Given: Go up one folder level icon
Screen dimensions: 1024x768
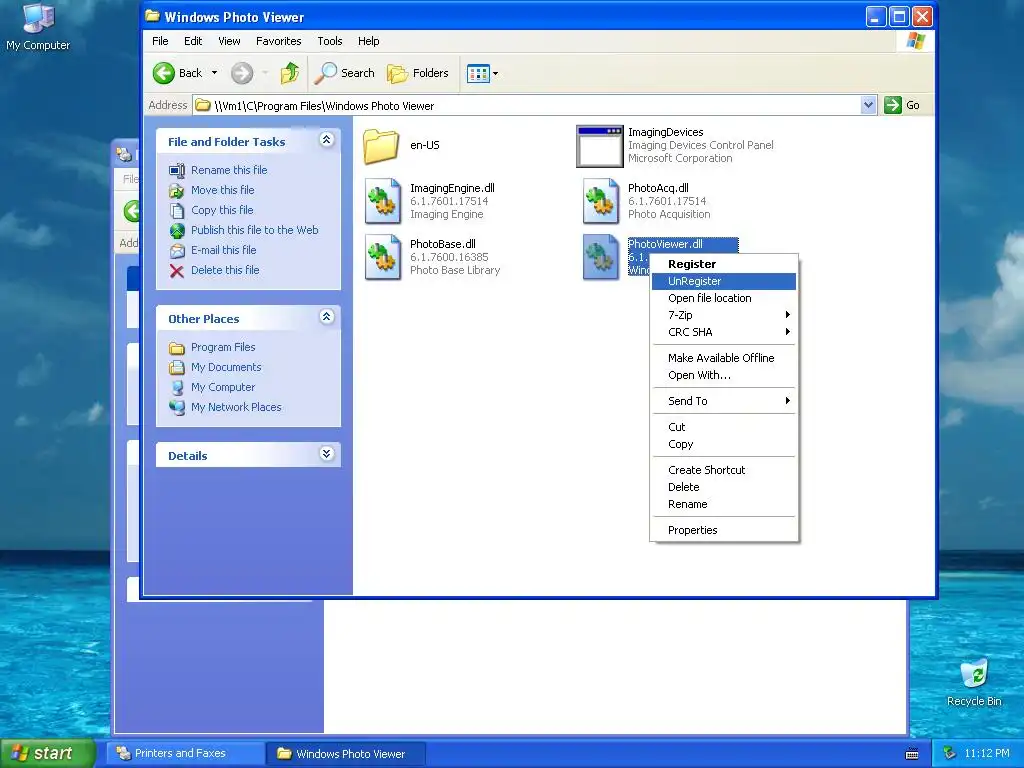Looking at the screenshot, I should 290,73.
